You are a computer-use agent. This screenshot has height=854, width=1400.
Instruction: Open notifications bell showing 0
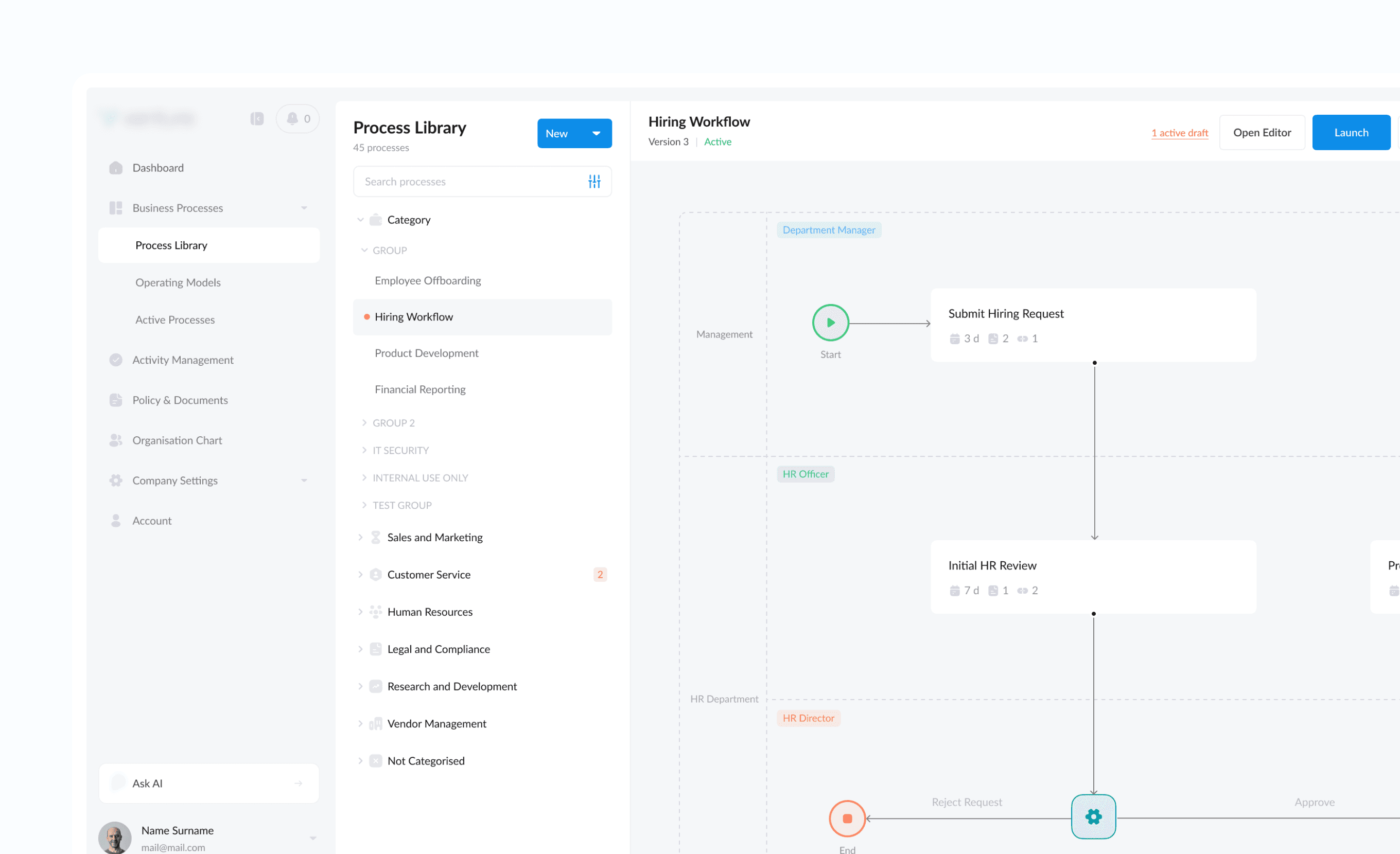[x=297, y=119]
